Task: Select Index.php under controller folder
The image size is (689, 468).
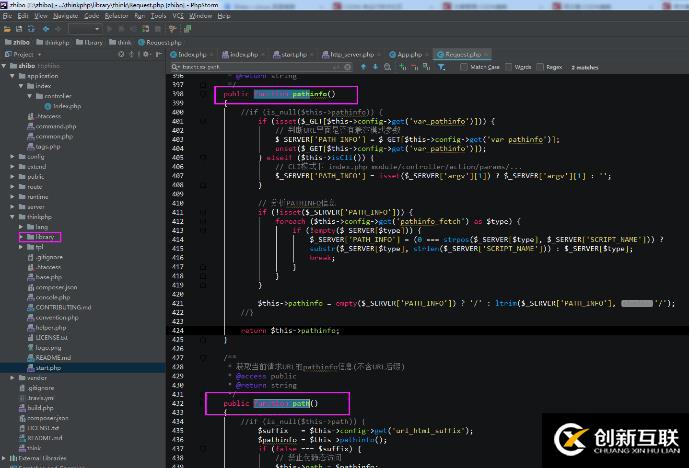Action: [63, 106]
